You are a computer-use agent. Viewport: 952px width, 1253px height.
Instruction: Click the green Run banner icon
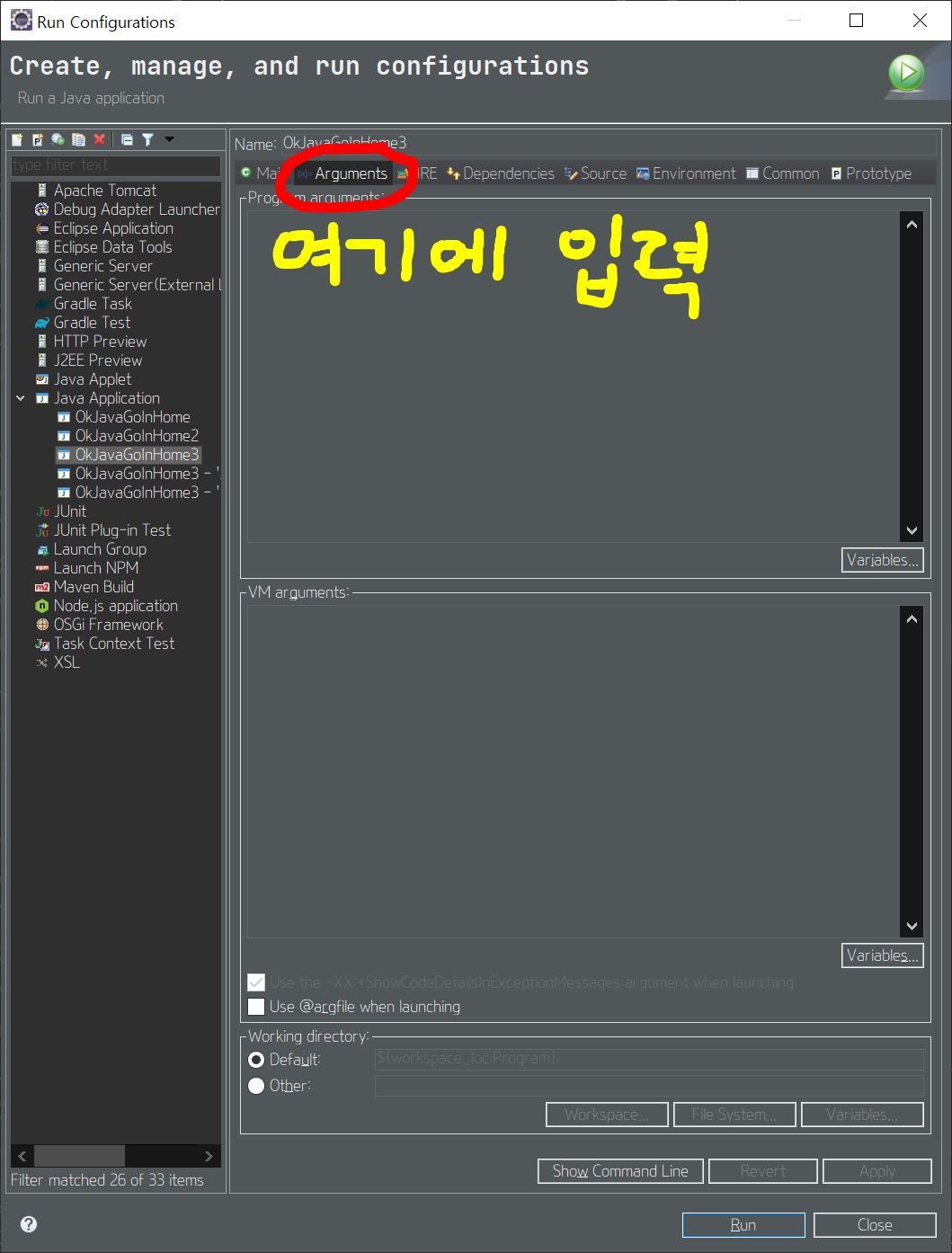906,73
